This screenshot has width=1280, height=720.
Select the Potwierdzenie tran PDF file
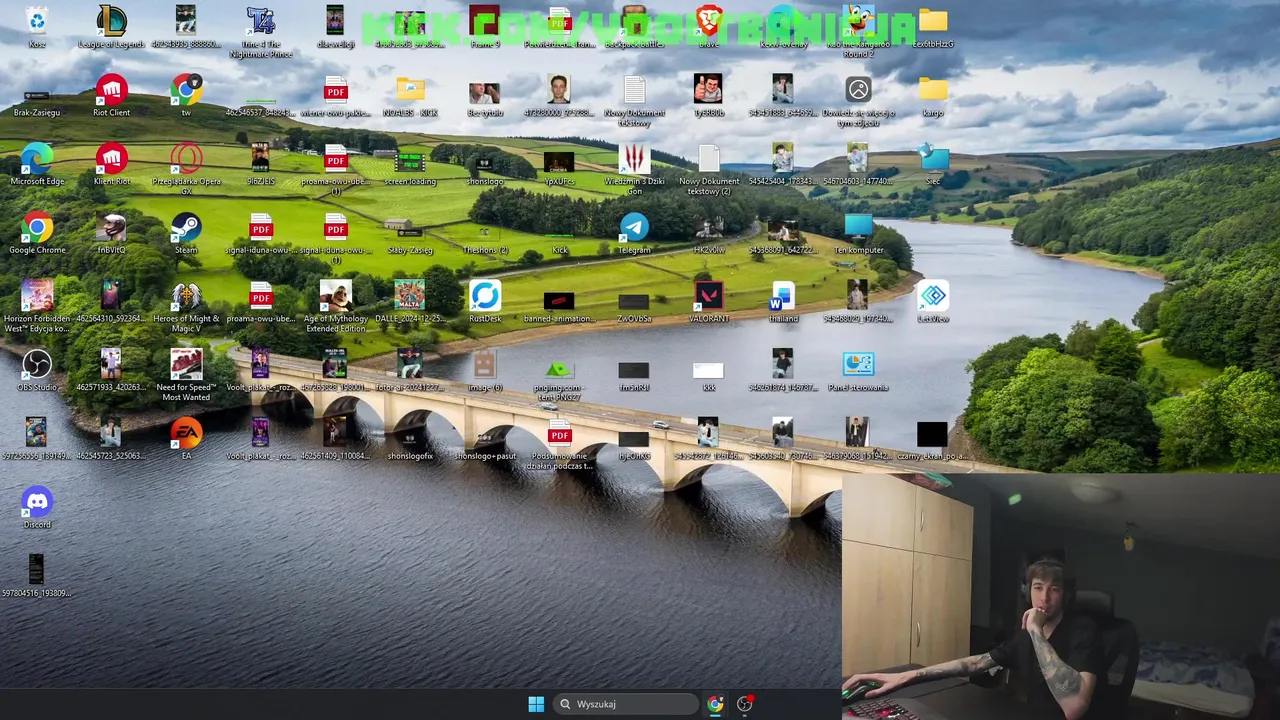tap(559, 27)
